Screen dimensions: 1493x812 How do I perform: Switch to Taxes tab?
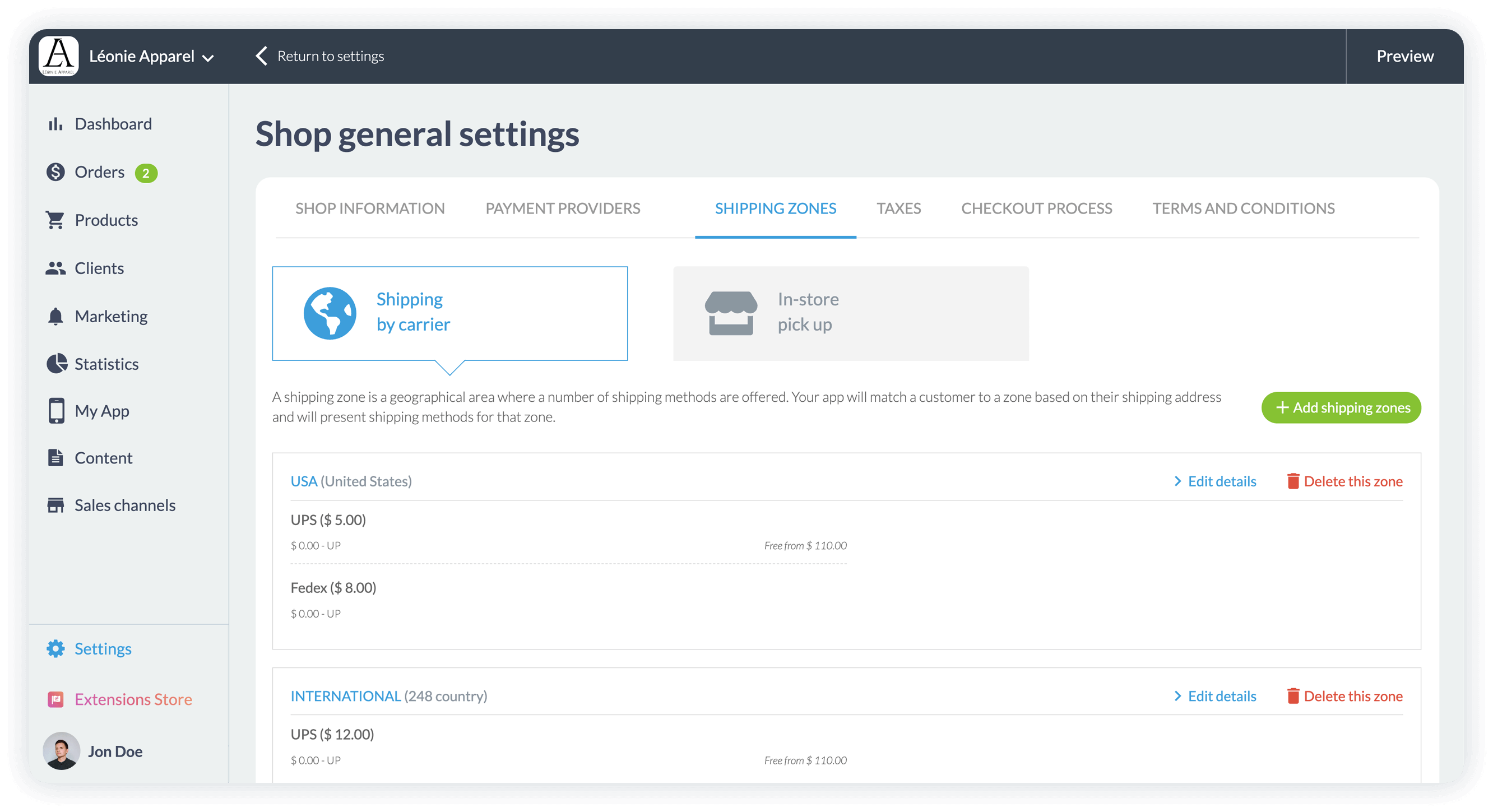click(898, 208)
